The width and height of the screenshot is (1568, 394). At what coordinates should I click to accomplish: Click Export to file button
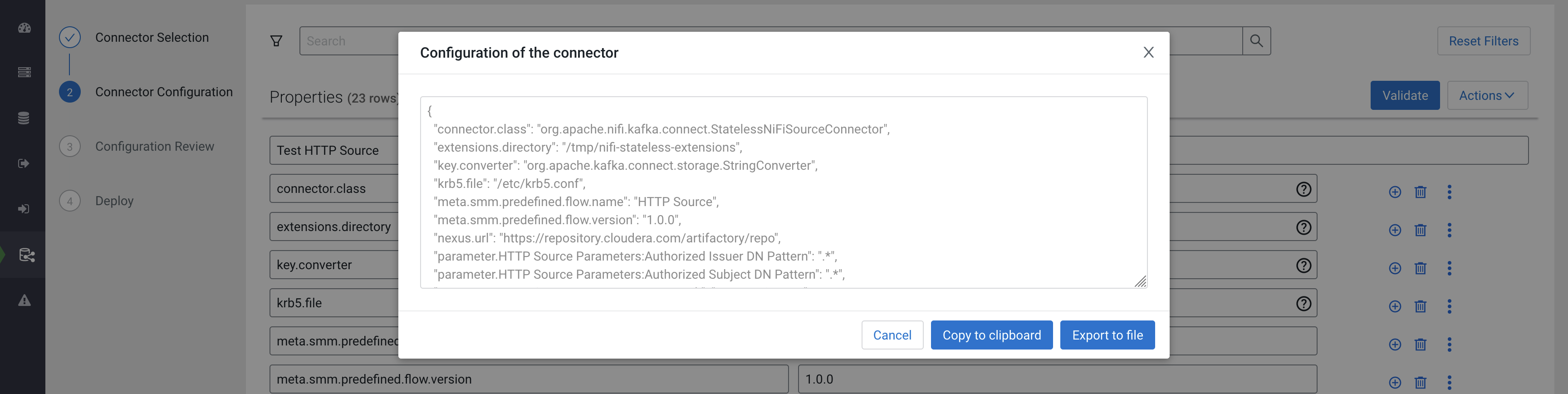1107,335
